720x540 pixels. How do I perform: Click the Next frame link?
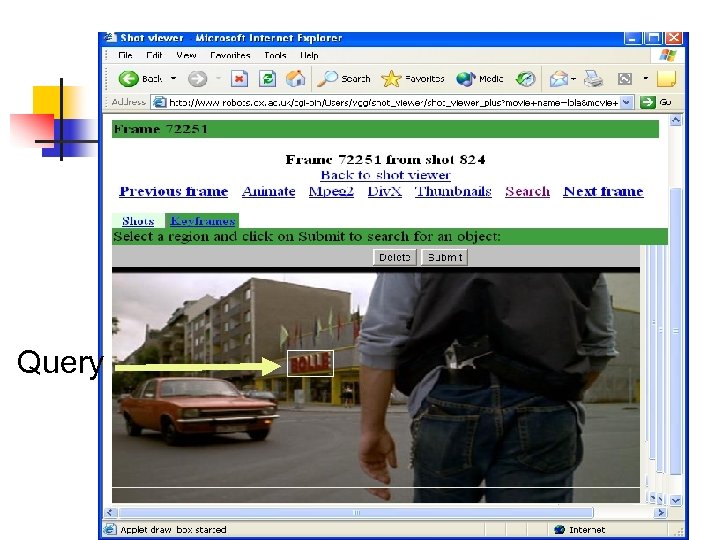point(603,191)
